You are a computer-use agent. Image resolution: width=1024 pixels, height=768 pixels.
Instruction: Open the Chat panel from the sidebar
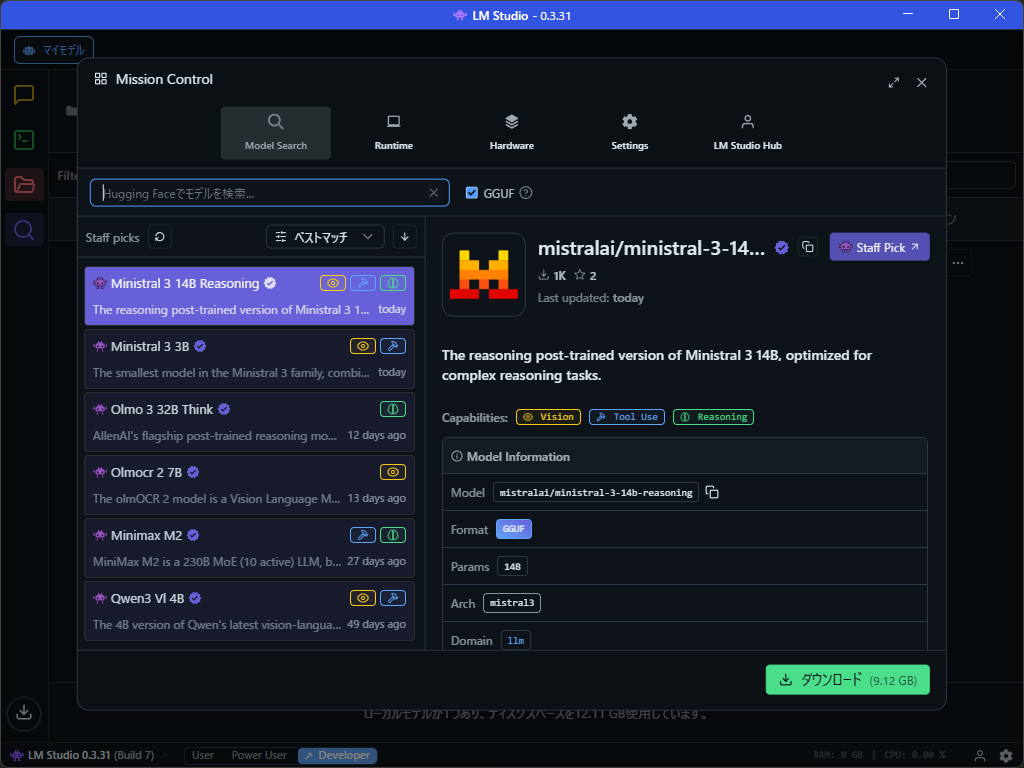23,95
